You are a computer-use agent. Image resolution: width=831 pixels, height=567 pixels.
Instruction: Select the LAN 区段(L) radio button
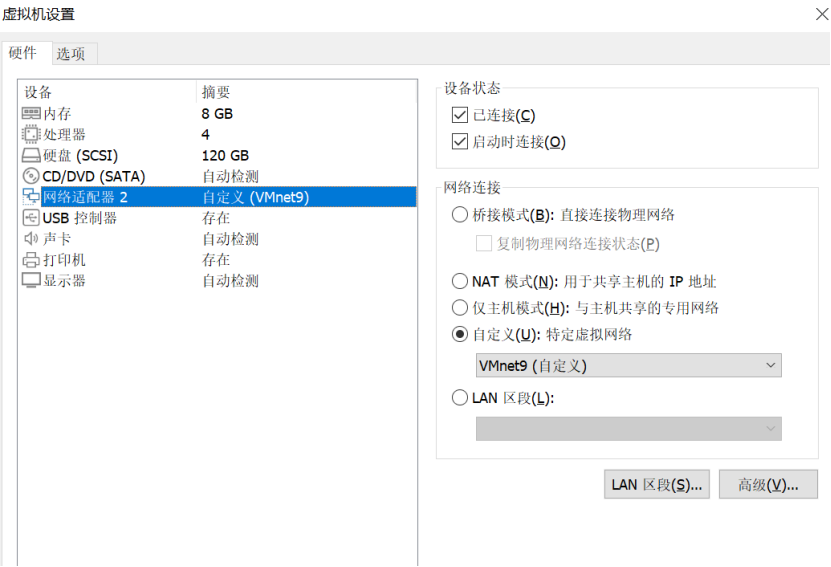coord(460,398)
